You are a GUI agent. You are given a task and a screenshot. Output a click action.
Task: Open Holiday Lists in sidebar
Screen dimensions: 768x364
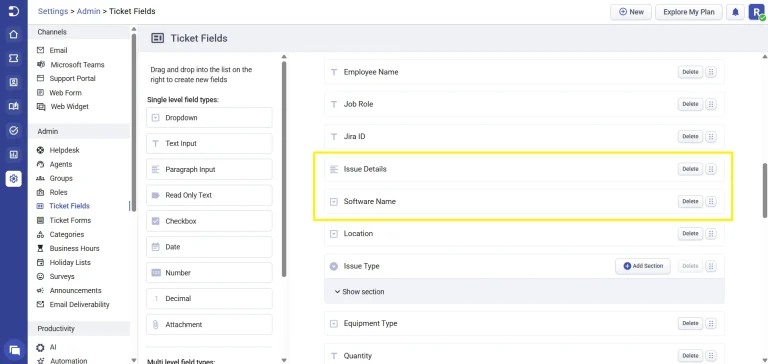(70, 263)
